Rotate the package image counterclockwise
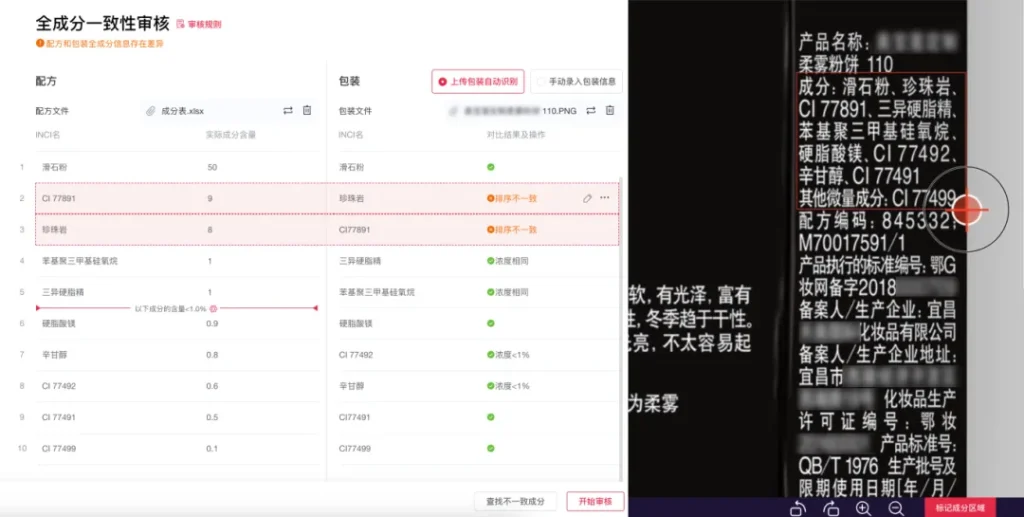Screen dimensions: 1024x517 pyautogui.click(x=797, y=508)
